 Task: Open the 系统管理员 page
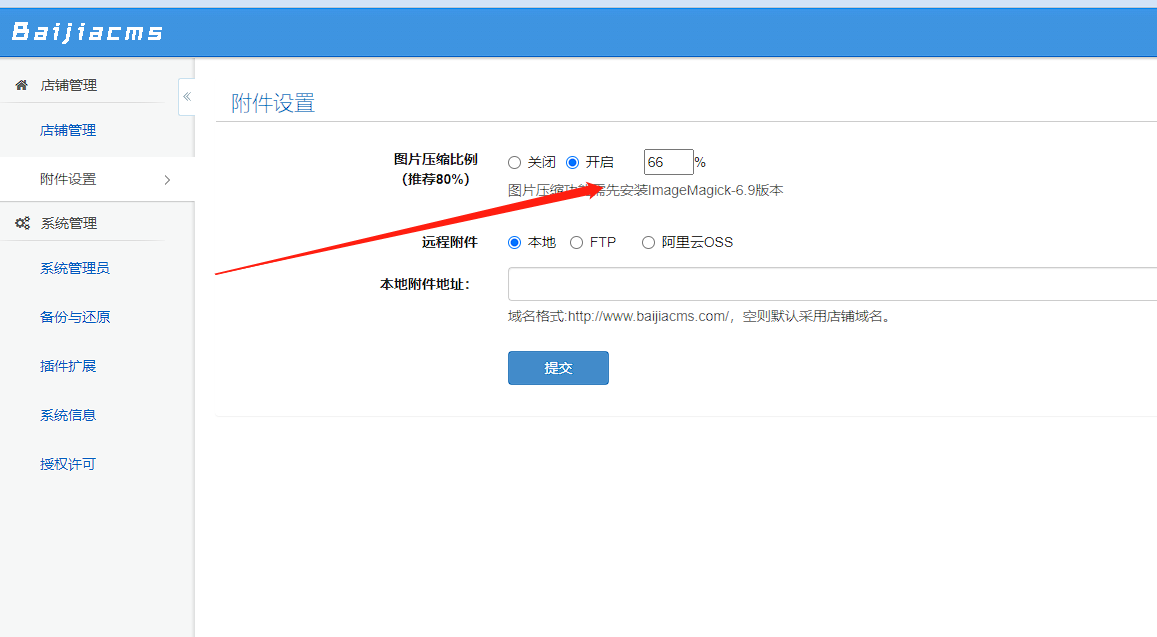pos(67,267)
